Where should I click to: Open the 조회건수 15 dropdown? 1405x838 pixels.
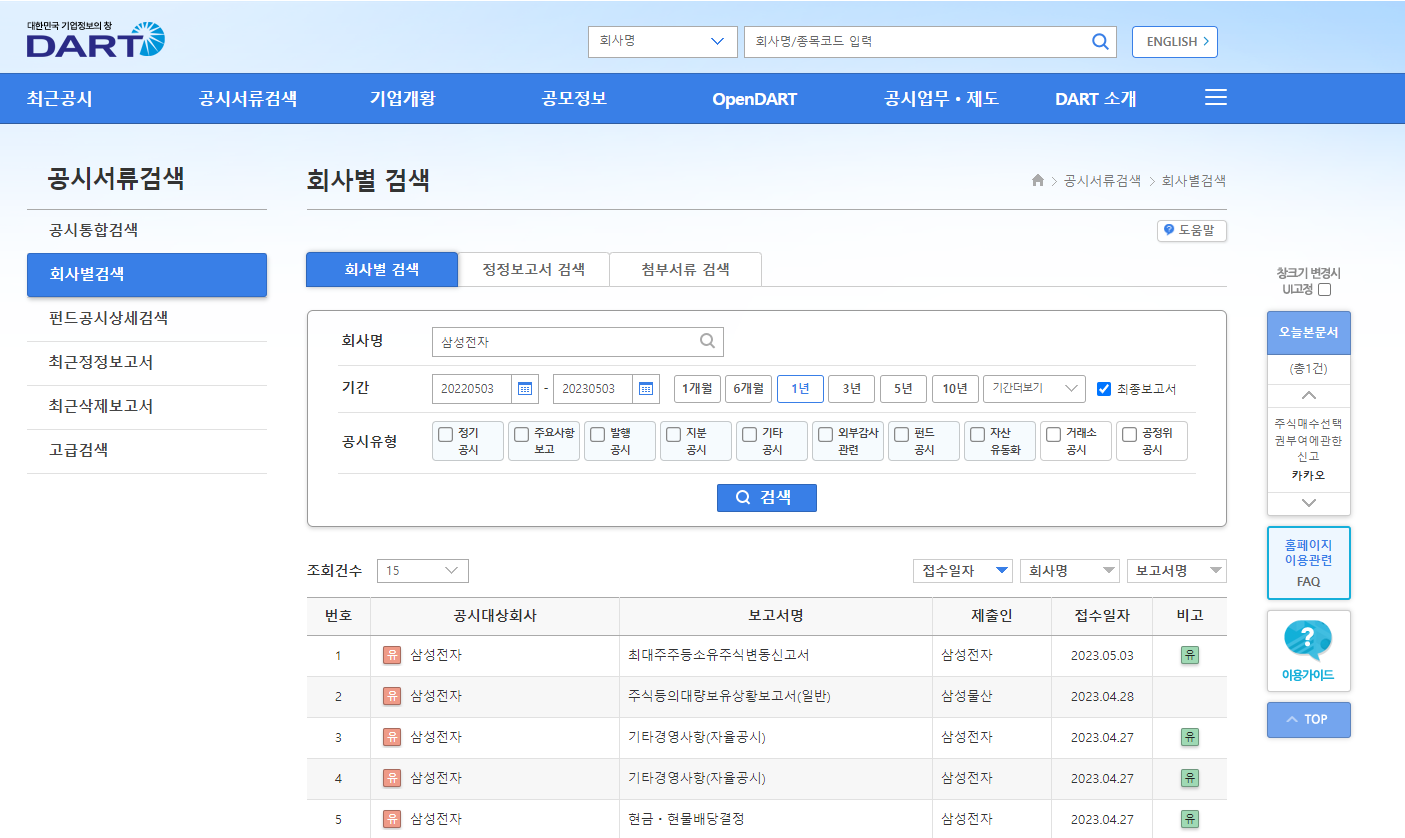pos(422,571)
